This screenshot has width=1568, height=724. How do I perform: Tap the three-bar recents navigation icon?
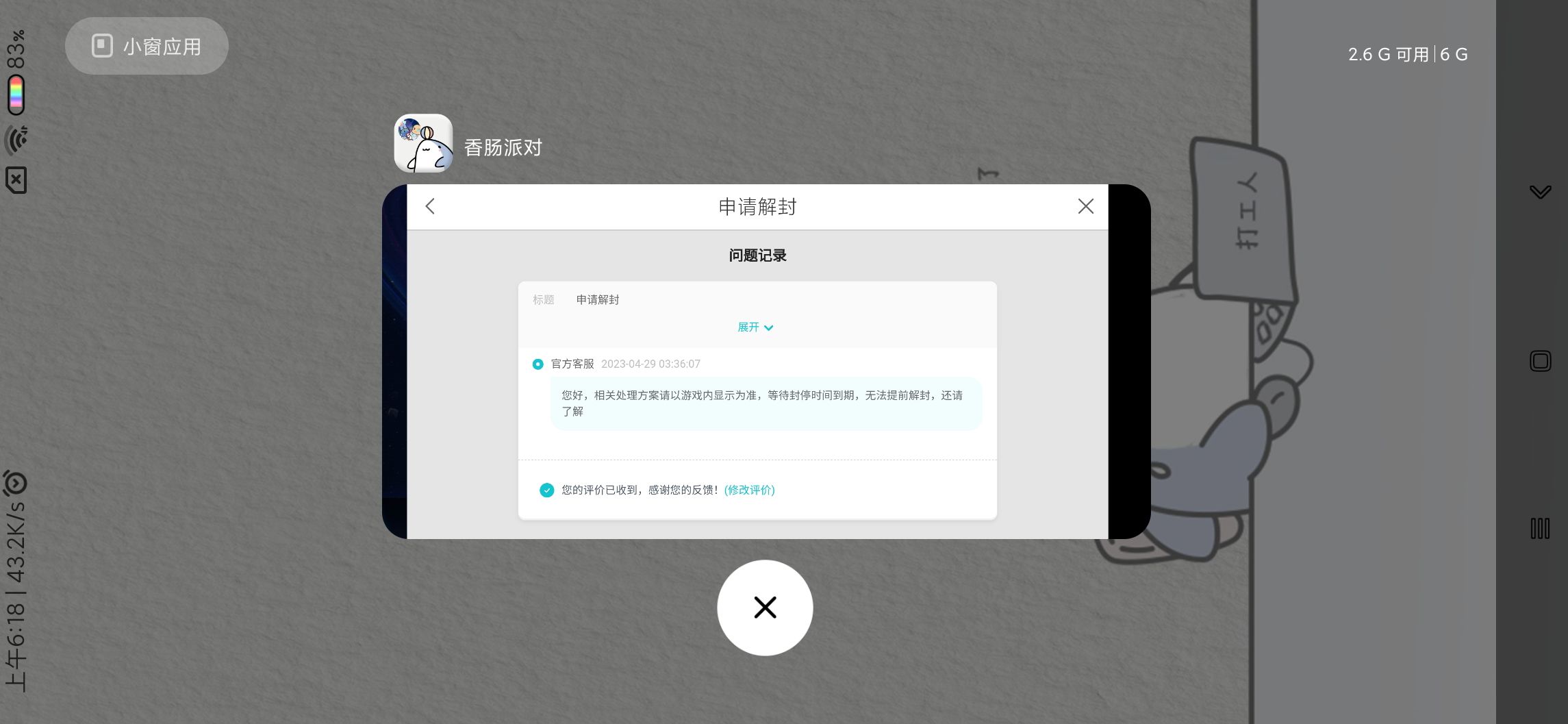click(x=1540, y=528)
